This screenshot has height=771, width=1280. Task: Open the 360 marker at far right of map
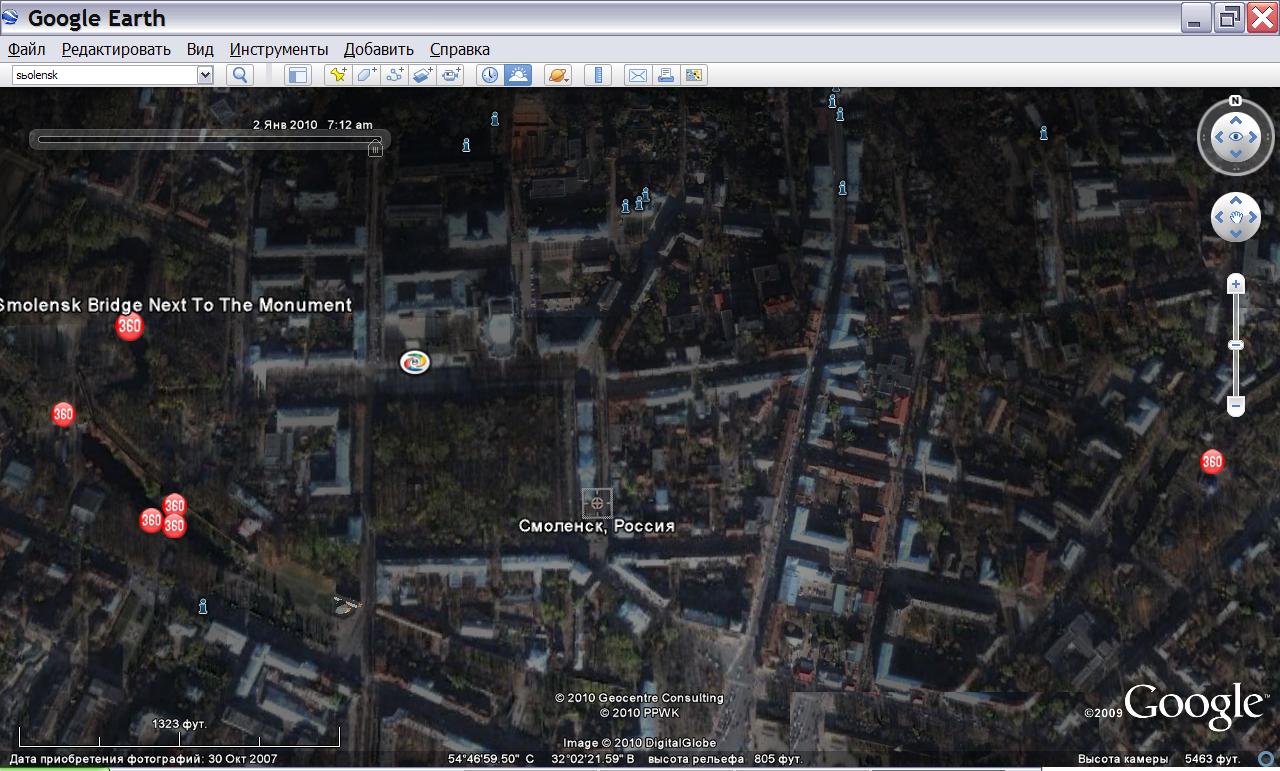coord(1212,461)
